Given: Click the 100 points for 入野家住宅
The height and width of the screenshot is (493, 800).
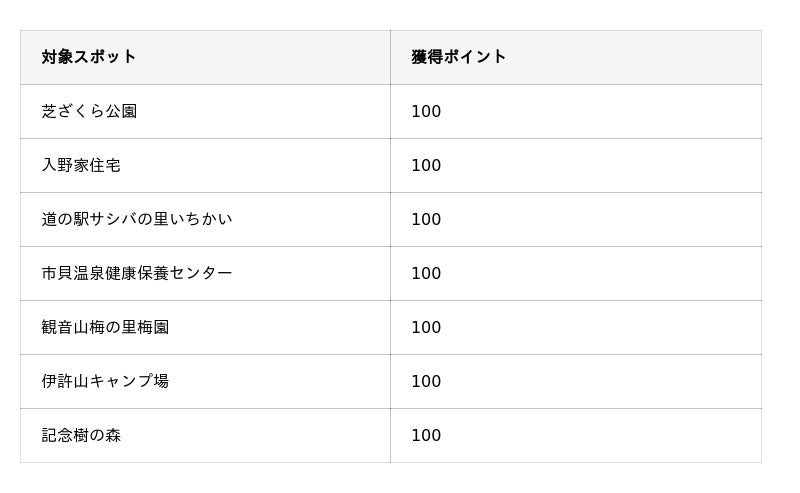Looking at the screenshot, I should pyautogui.click(x=426, y=165).
